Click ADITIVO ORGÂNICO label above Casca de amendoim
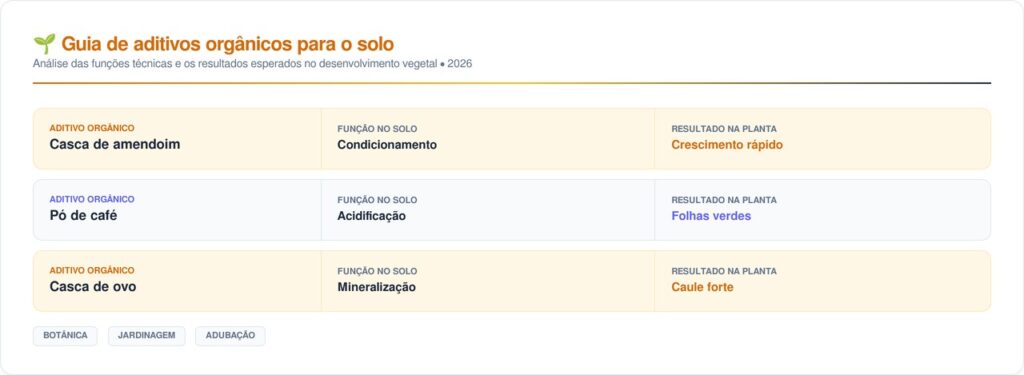 [x=92, y=128]
